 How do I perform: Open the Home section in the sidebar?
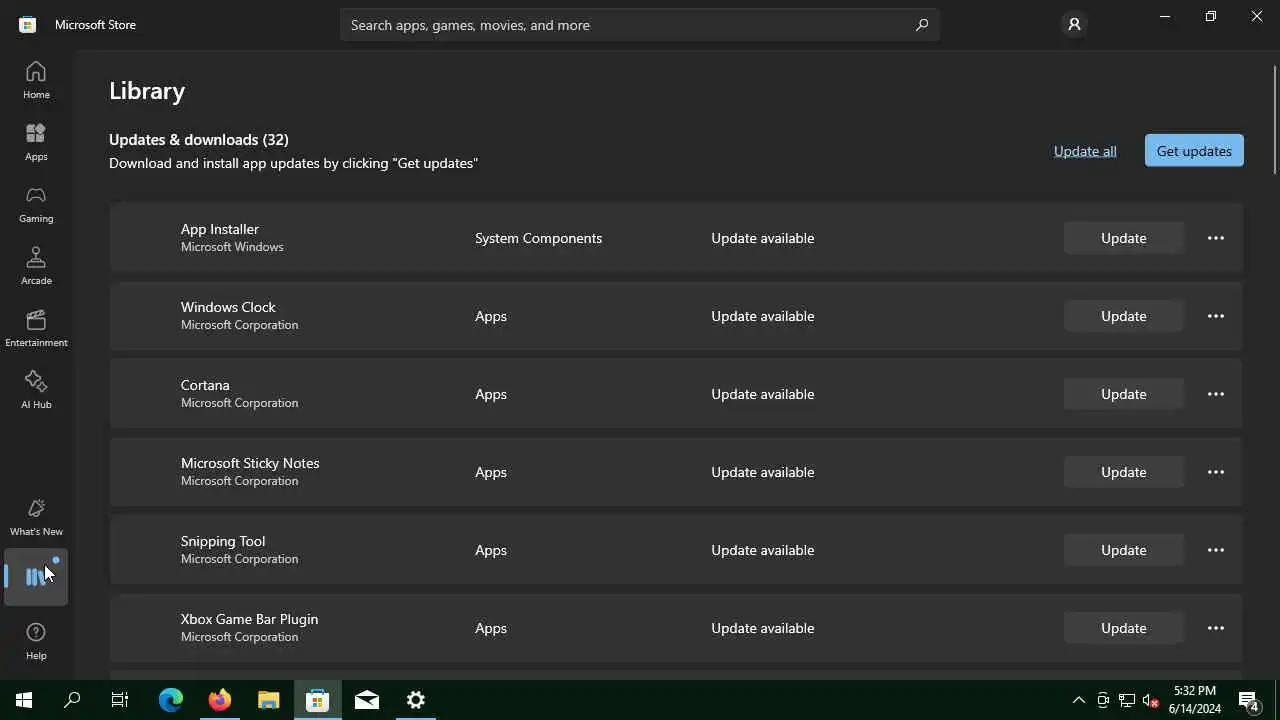click(x=36, y=80)
